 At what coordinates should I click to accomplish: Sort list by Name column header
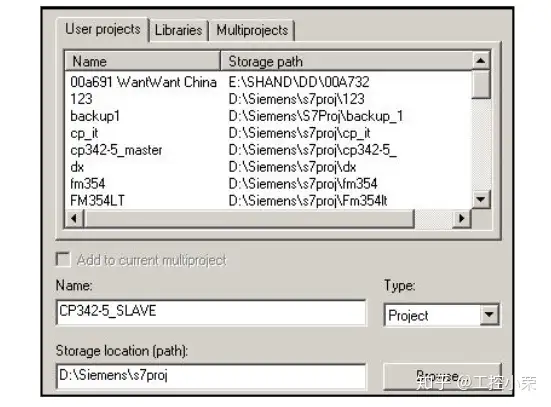click(143, 61)
